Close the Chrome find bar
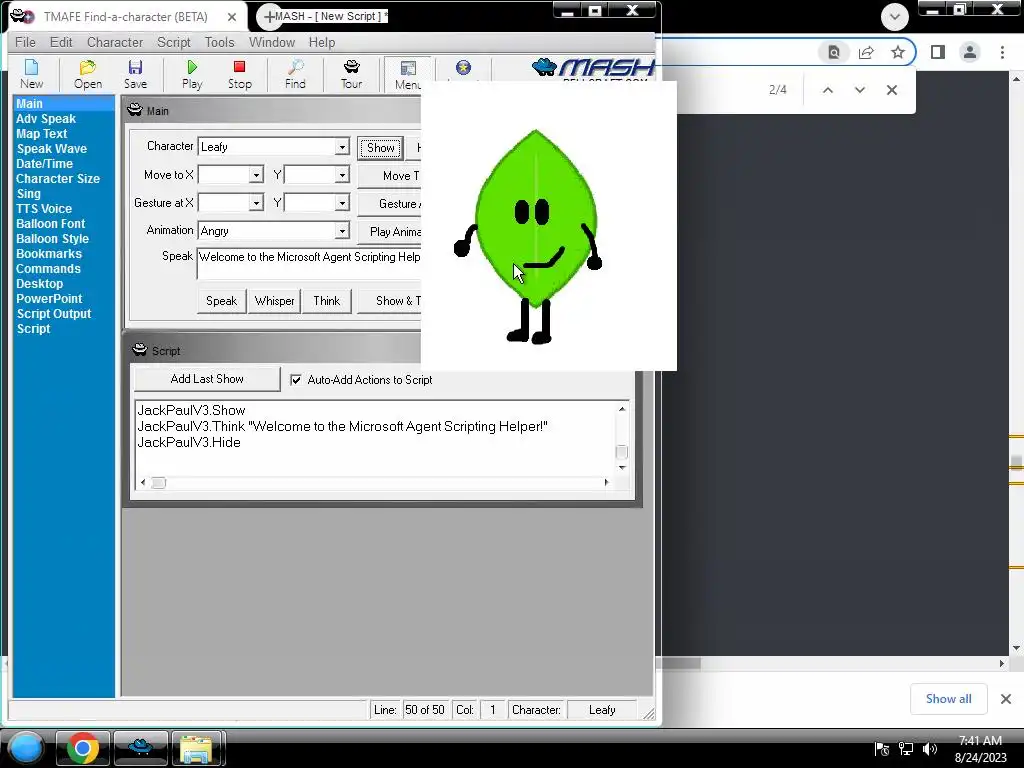Image resolution: width=1024 pixels, height=768 pixels. click(891, 90)
